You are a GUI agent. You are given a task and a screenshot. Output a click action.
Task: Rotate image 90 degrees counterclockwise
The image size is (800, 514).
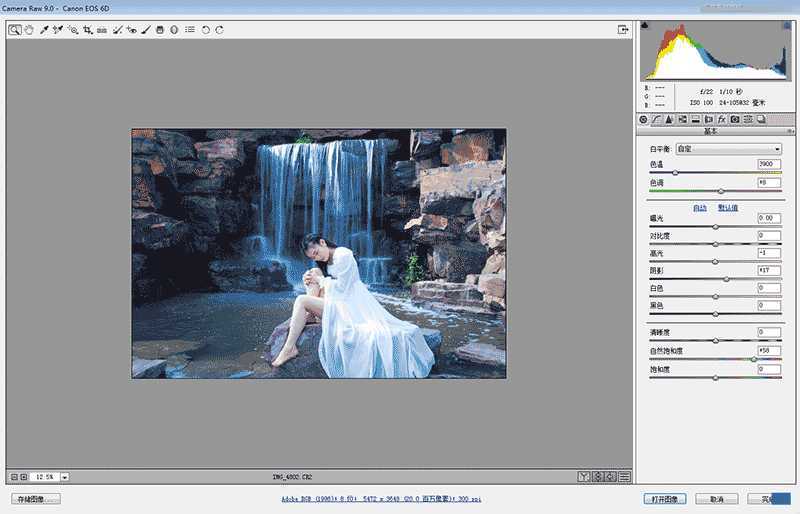click(206, 30)
